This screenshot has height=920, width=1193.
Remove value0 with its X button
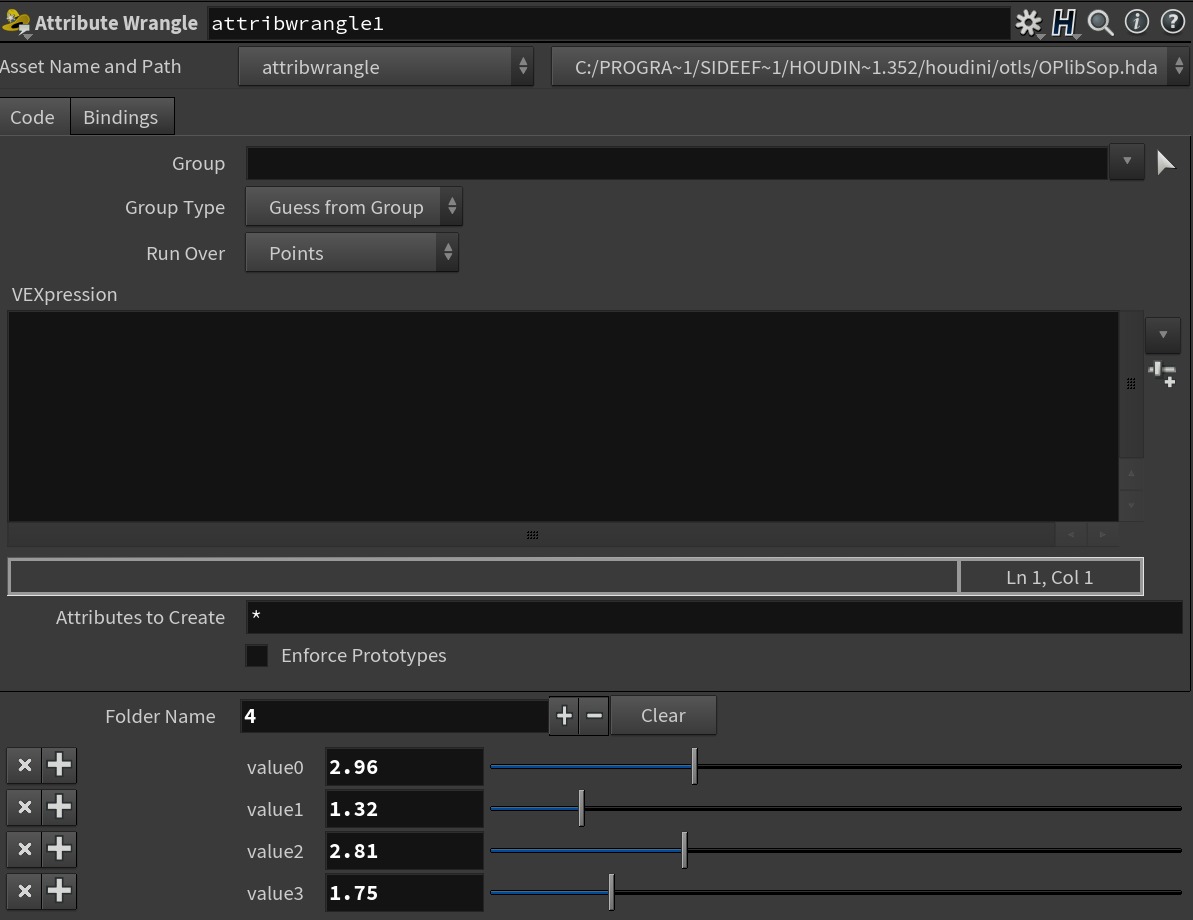pos(25,766)
